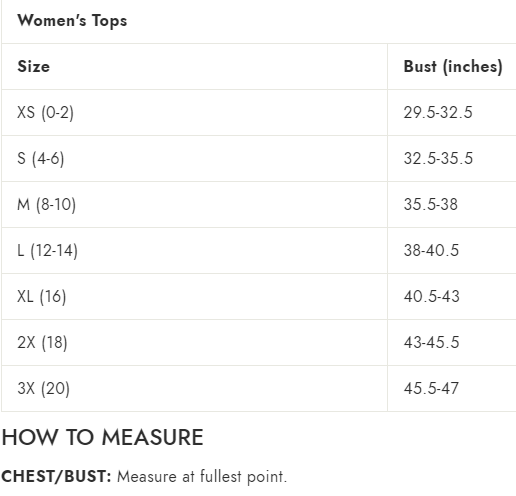Image resolution: width=516 pixels, height=496 pixels.
Task: Select the 29.5-32.5 bust measurement
Action: (x=438, y=112)
